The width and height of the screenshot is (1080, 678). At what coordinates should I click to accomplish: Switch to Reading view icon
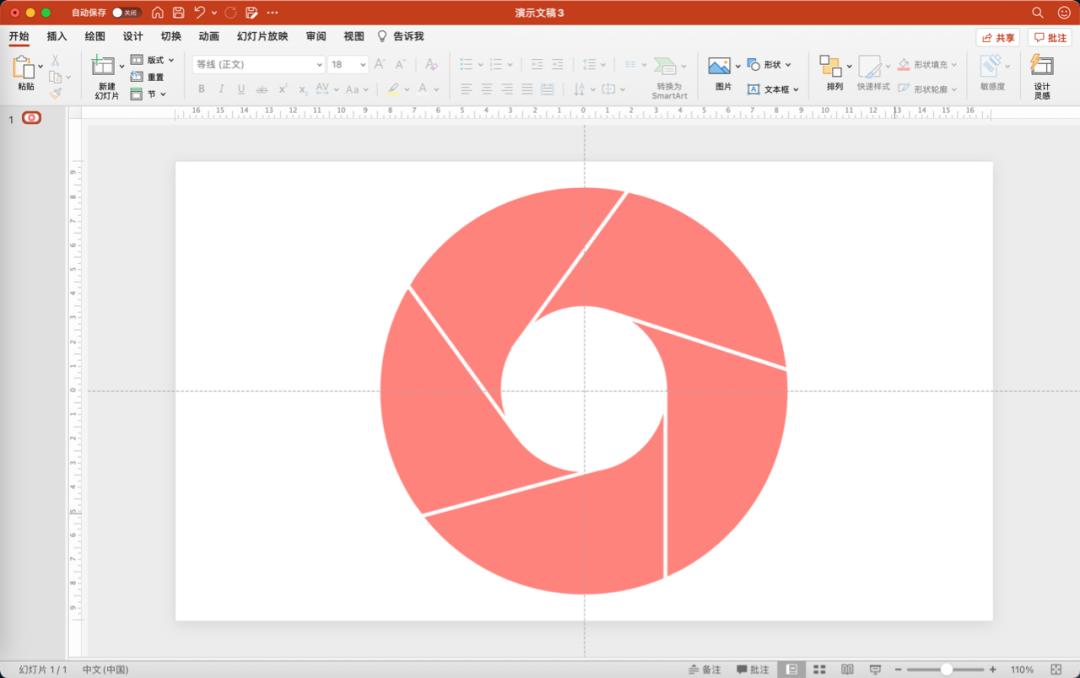pos(847,669)
